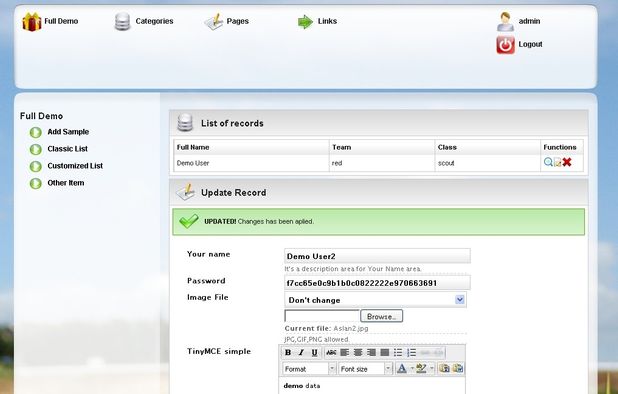Click the current file name Aslan2.jpg
This screenshot has width=618, height=394.
click(x=351, y=328)
